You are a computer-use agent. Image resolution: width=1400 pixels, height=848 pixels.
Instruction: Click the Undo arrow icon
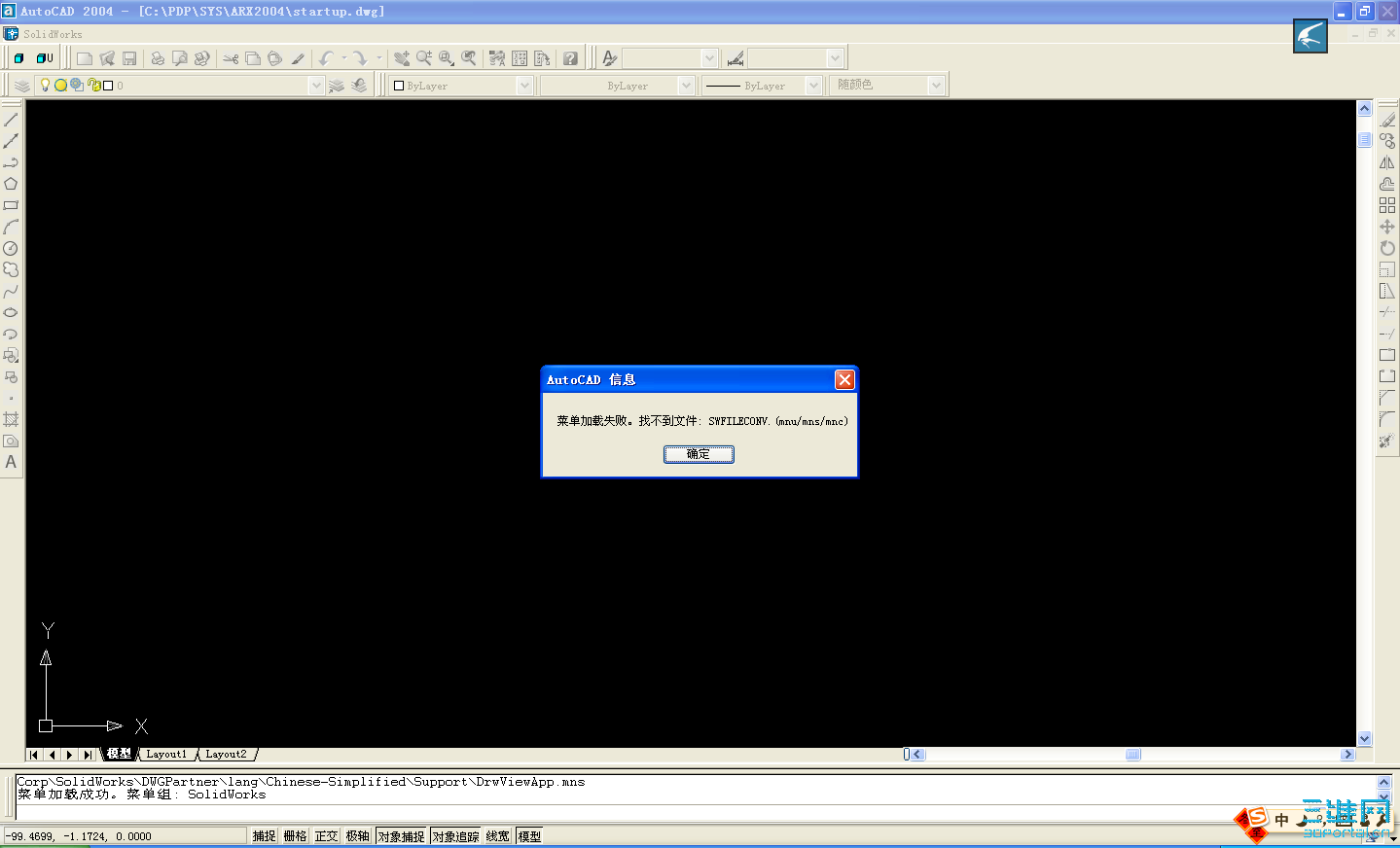click(326, 58)
